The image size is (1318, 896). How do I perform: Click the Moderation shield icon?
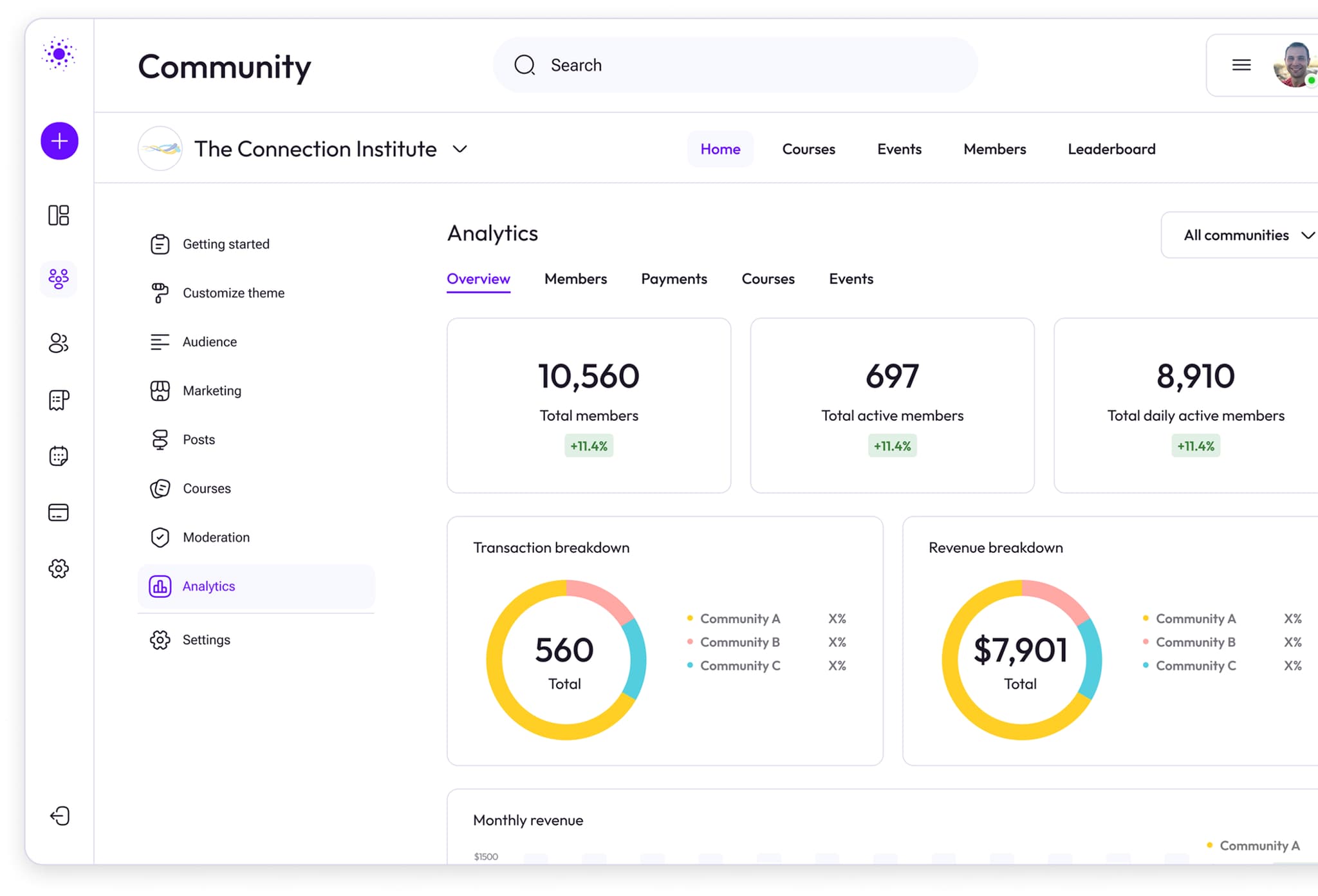(160, 537)
